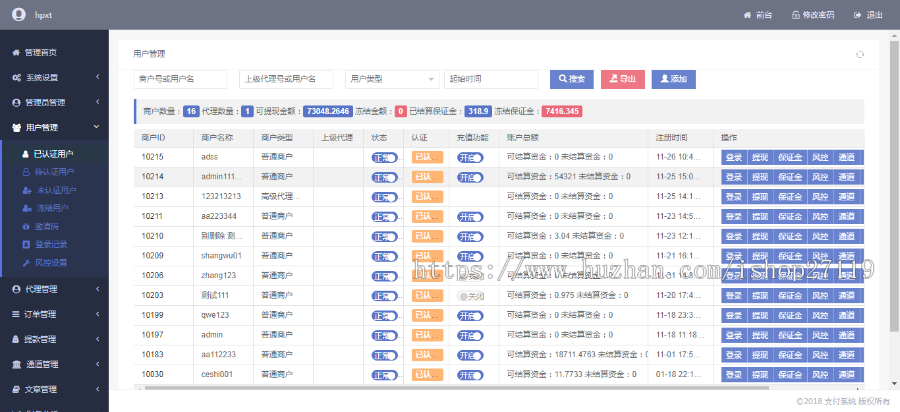Click 风控 button for merchant 10211
This screenshot has width=900, height=412.
click(x=820, y=217)
